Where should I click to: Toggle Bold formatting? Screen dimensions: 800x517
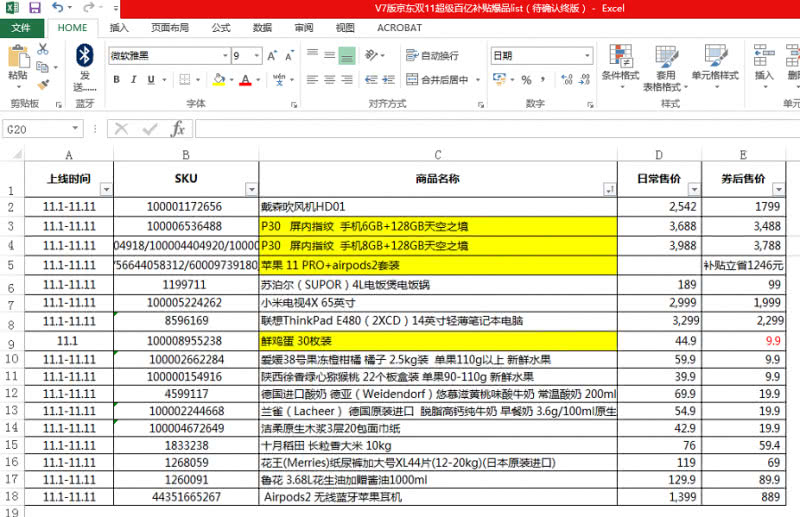tap(117, 80)
